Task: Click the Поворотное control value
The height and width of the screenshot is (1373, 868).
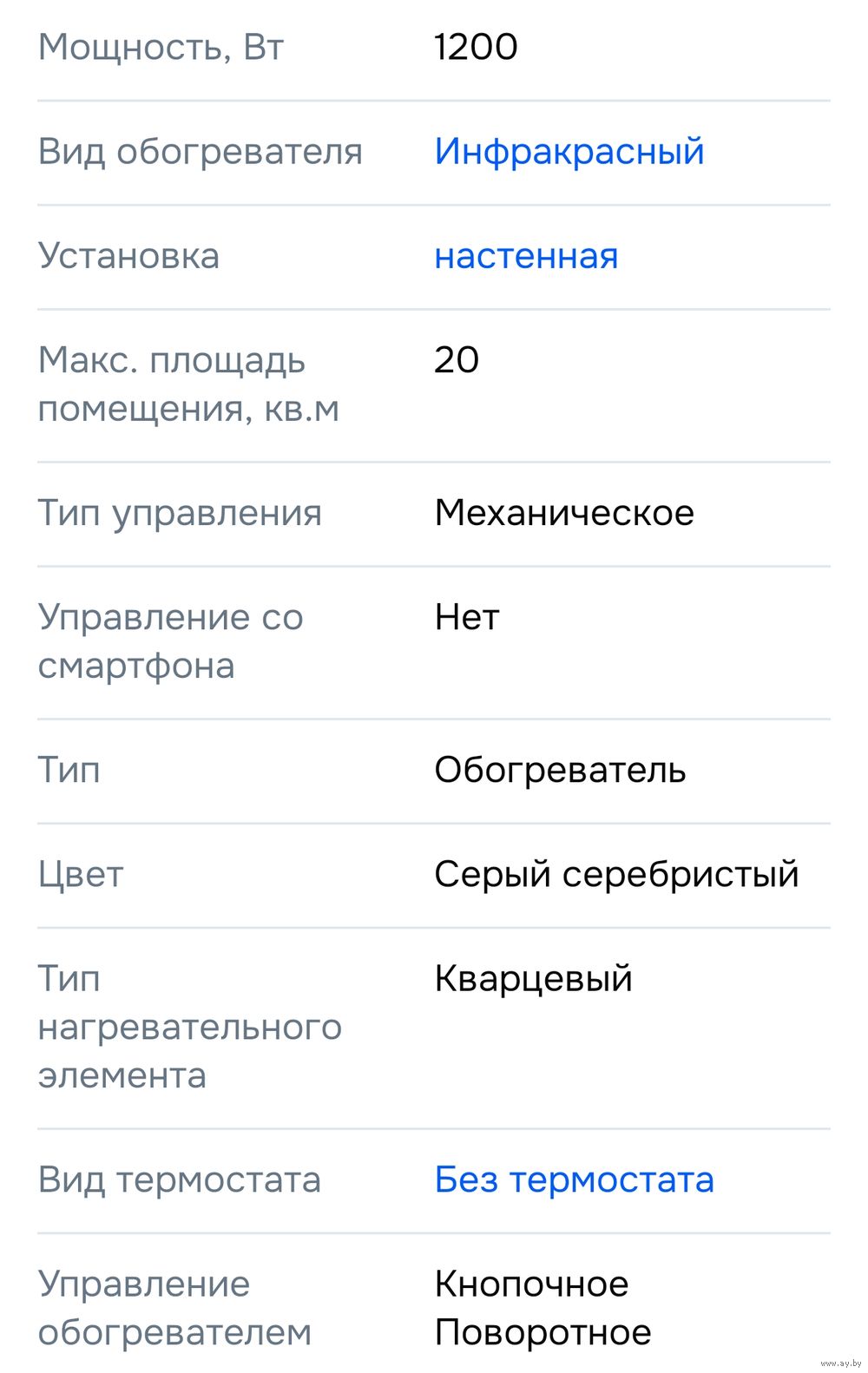Action: pyautogui.click(x=542, y=1332)
